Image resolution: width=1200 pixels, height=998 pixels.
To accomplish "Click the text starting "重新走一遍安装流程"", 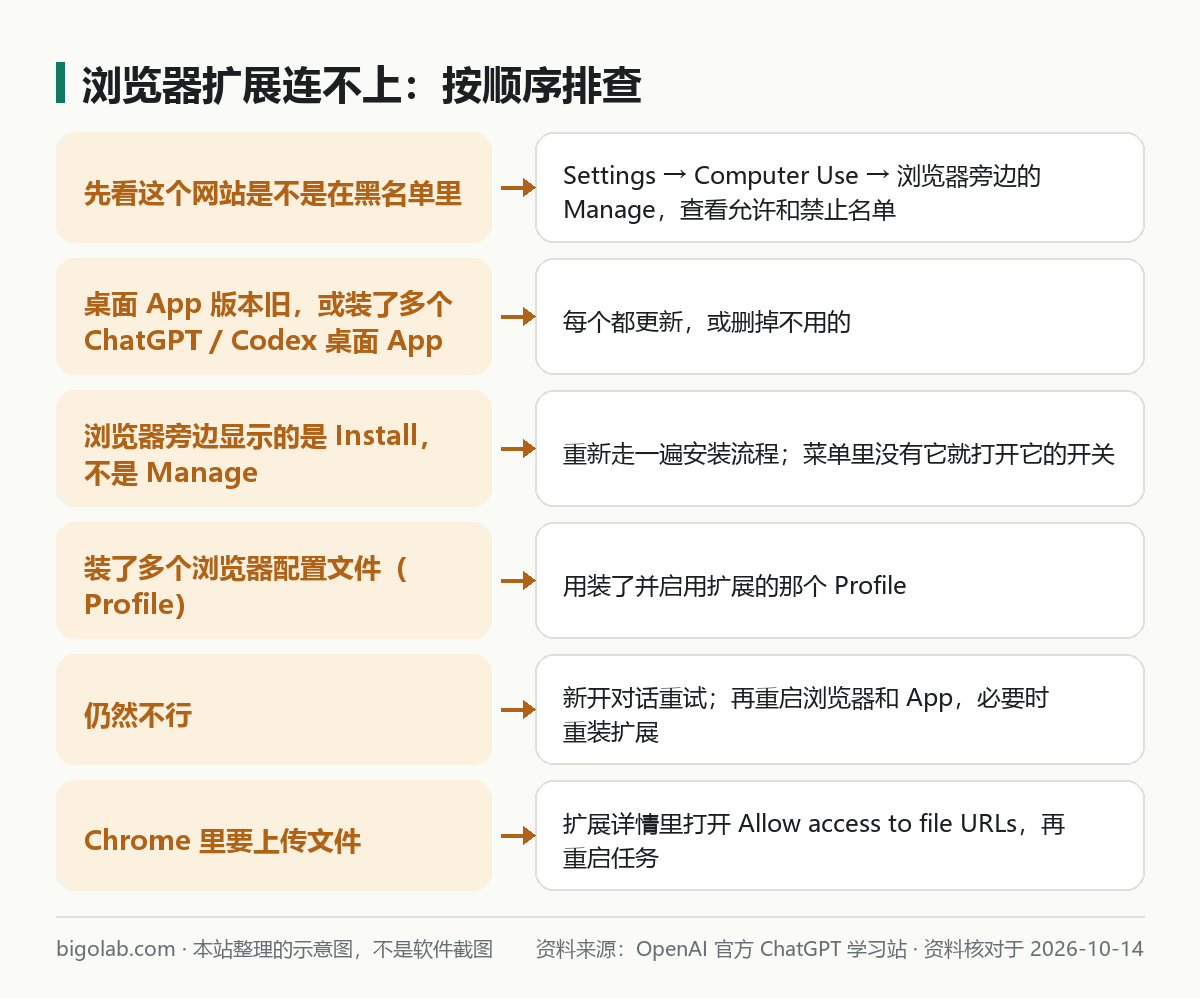I will pos(838,454).
